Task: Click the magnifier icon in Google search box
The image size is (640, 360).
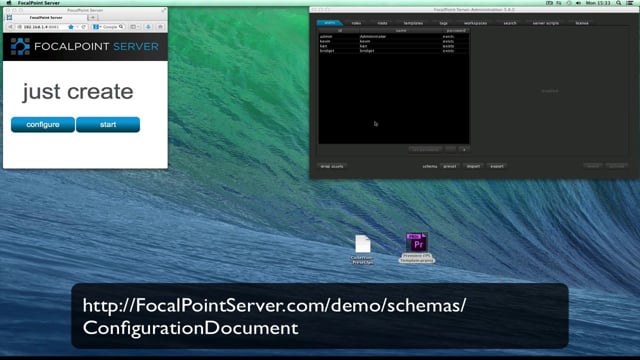Action: 121,27
